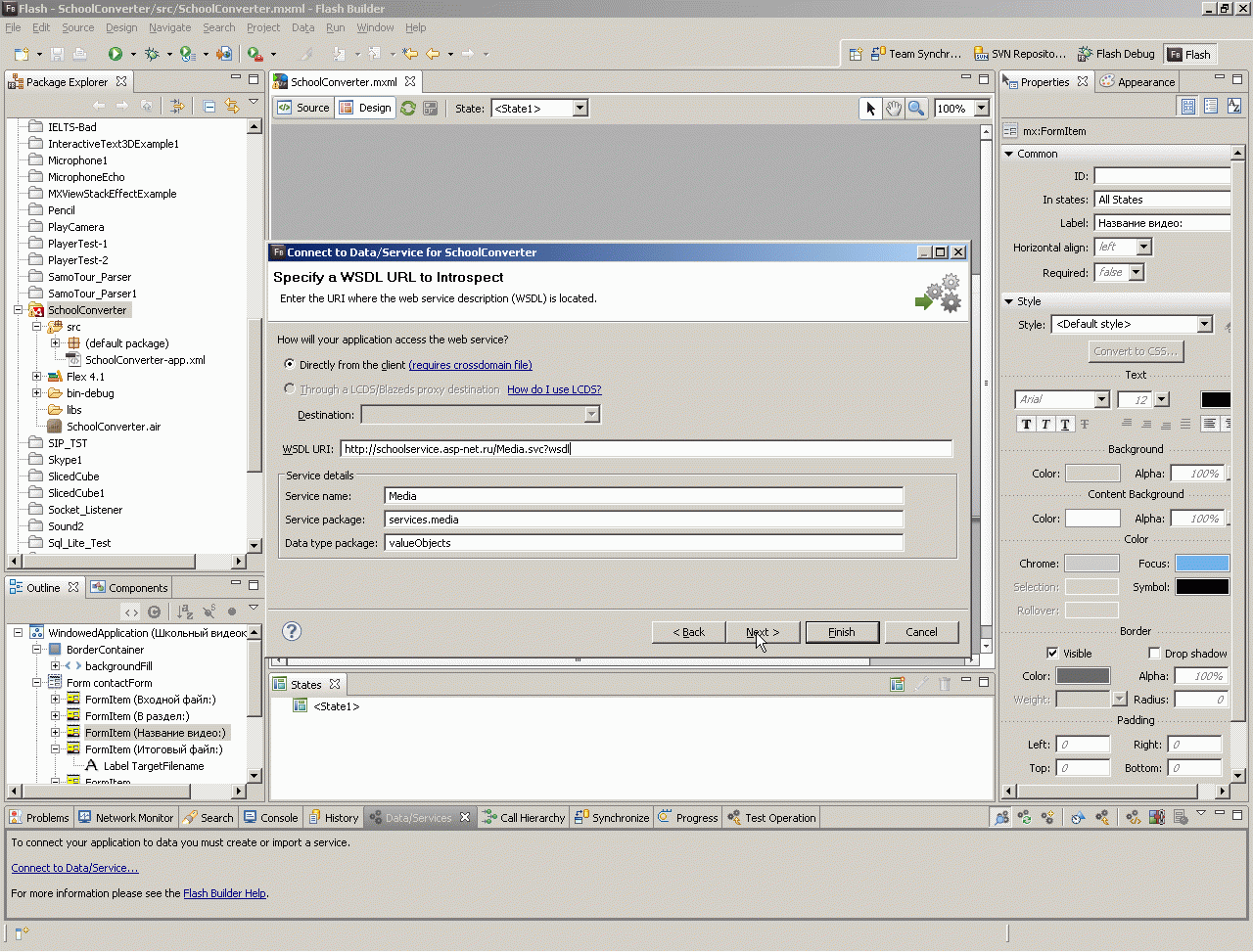Screen dimensions: 1253x952
Task: Click into the WSDL URI field
Action: point(646,449)
